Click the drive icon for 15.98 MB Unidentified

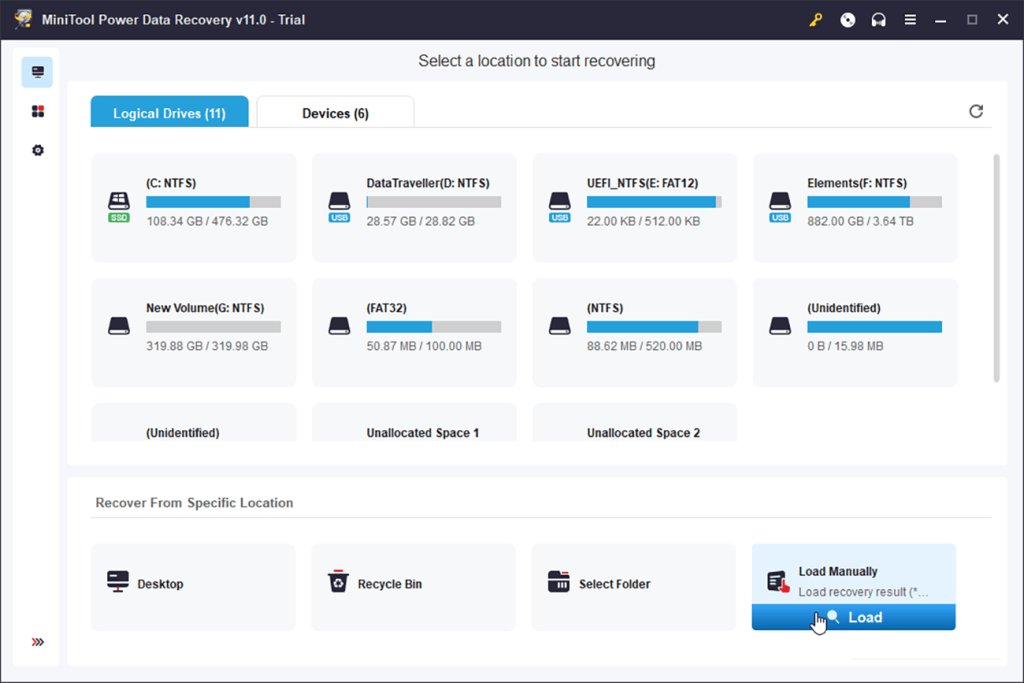[780, 326]
